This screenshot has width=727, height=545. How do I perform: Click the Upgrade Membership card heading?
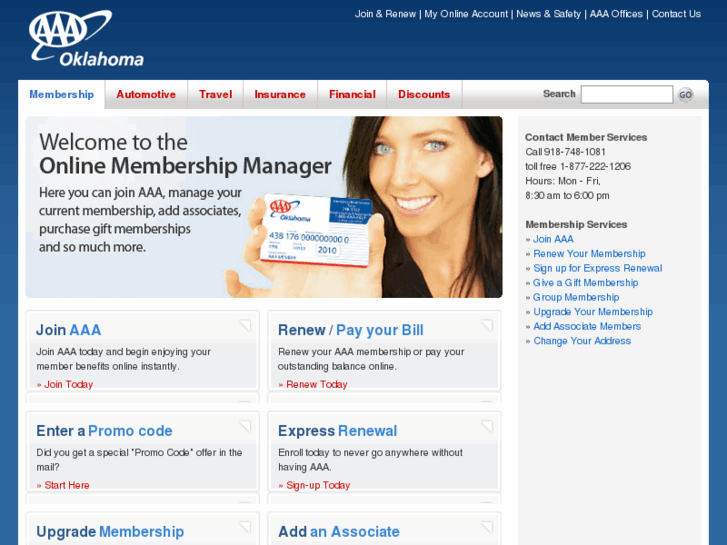point(110,532)
